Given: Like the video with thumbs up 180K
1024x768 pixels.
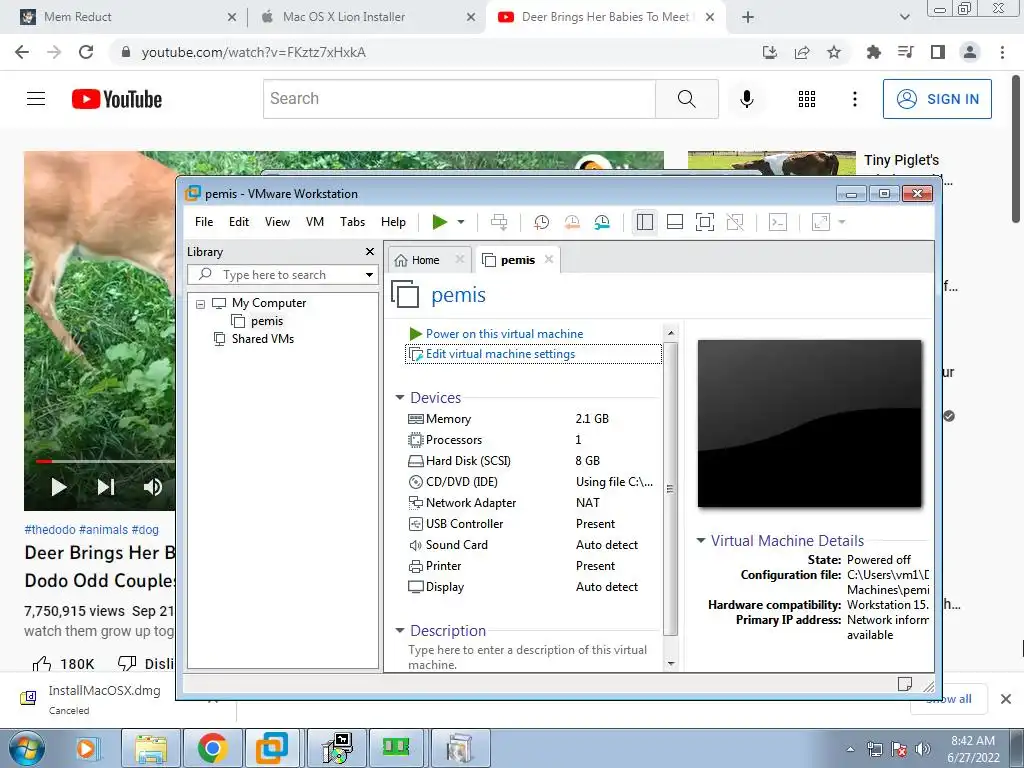Looking at the screenshot, I should click(63, 664).
